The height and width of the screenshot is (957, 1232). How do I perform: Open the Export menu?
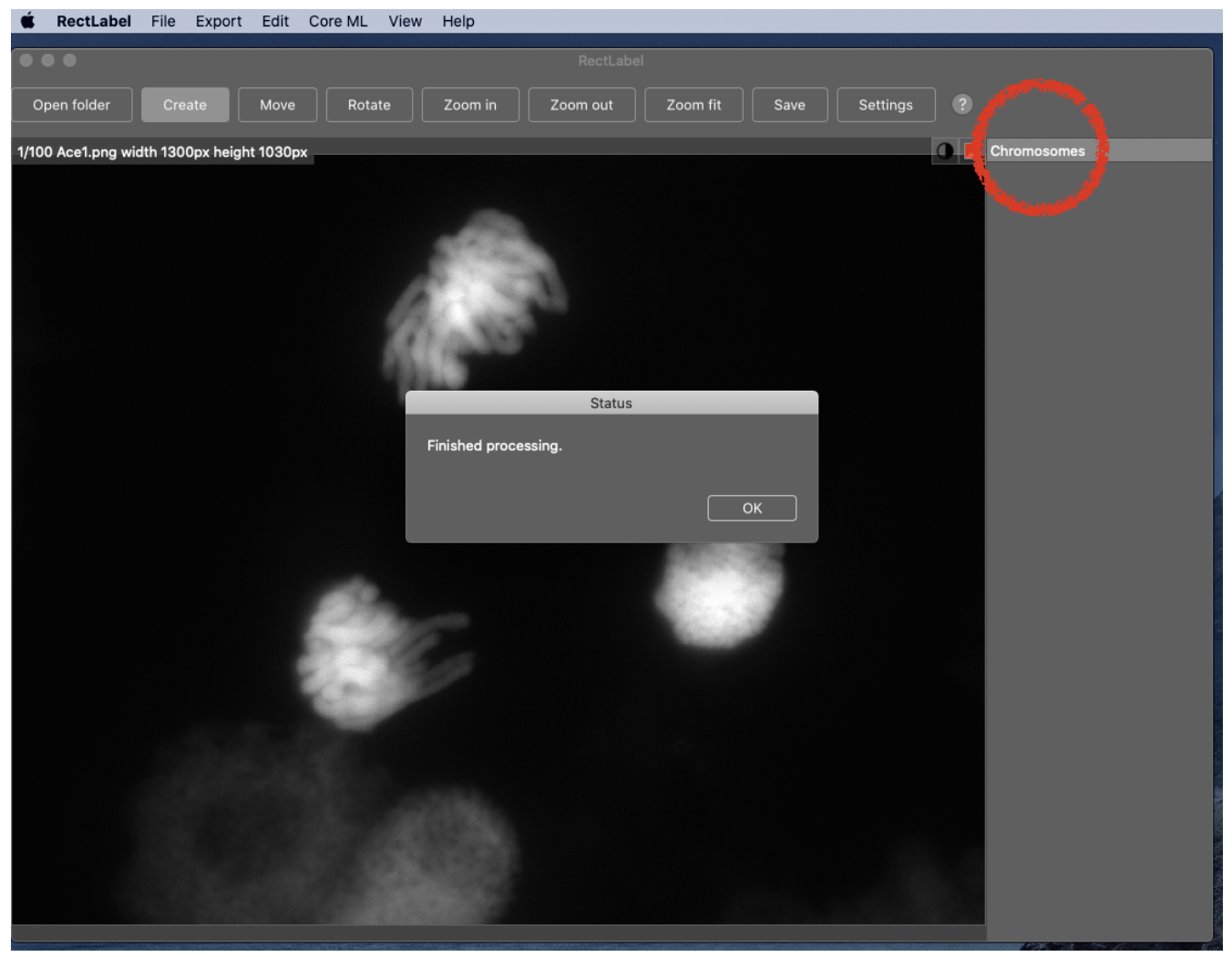[x=219, y=21]
